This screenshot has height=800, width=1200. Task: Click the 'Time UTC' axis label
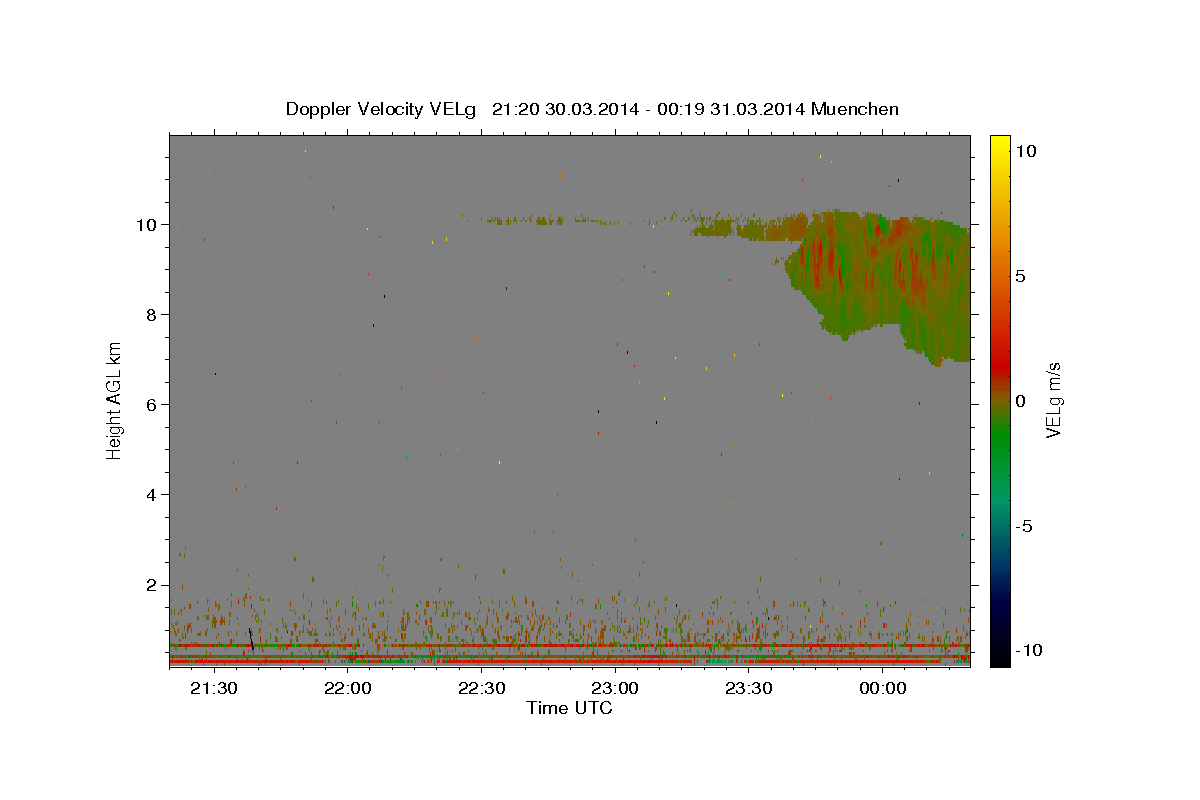pos(570,708)
